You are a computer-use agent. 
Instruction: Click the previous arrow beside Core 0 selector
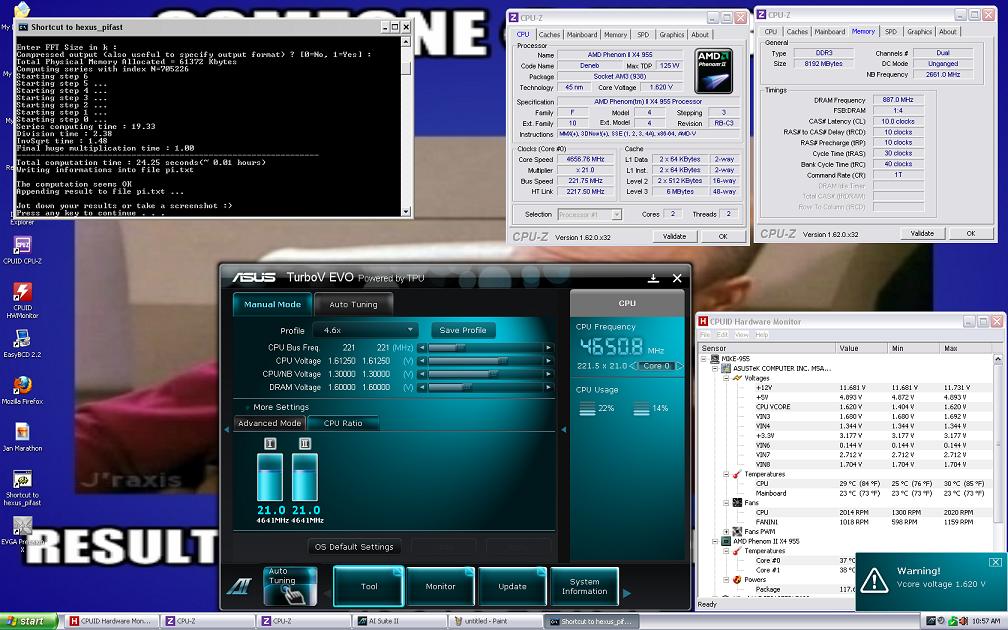[633, 366]
